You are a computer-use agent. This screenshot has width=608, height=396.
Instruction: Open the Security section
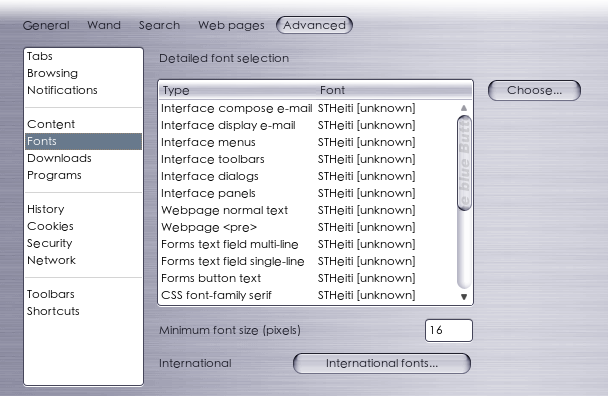[x=83, y=243]
